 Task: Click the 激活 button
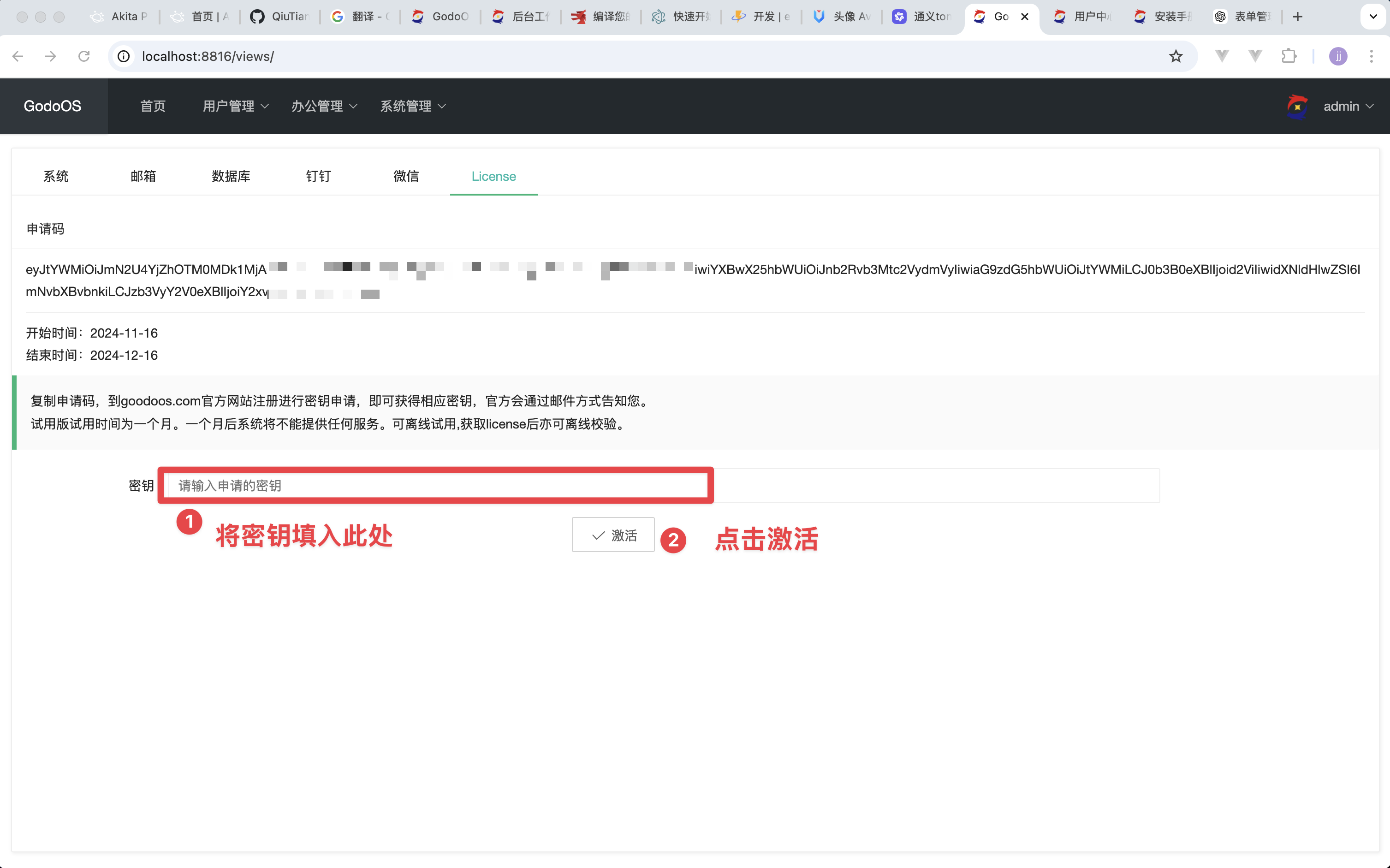613,535
